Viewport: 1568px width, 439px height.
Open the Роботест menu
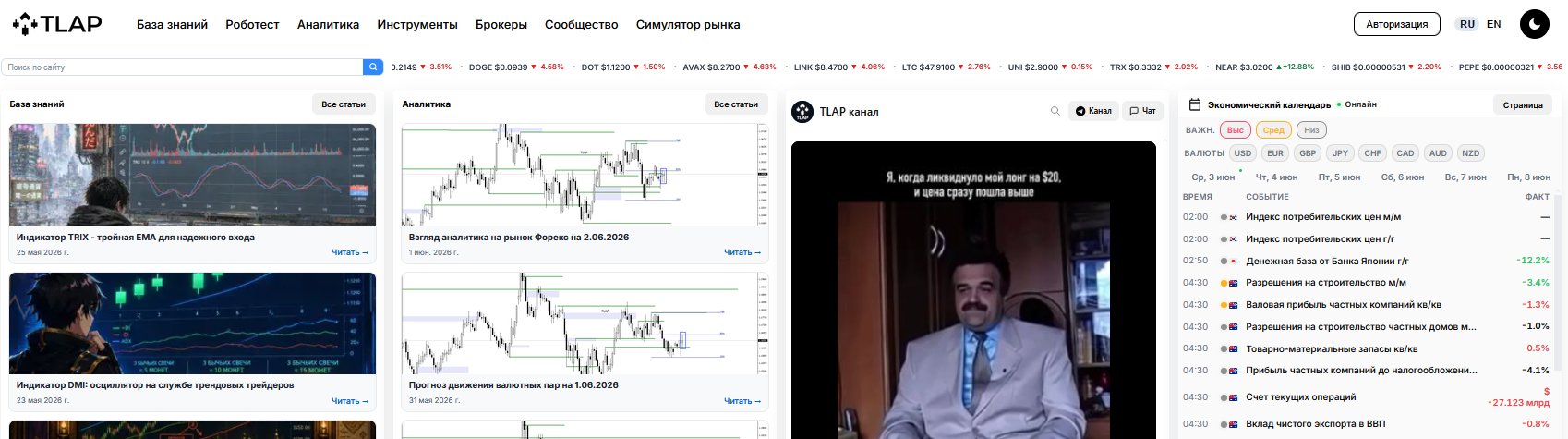[x=252, y=25]
